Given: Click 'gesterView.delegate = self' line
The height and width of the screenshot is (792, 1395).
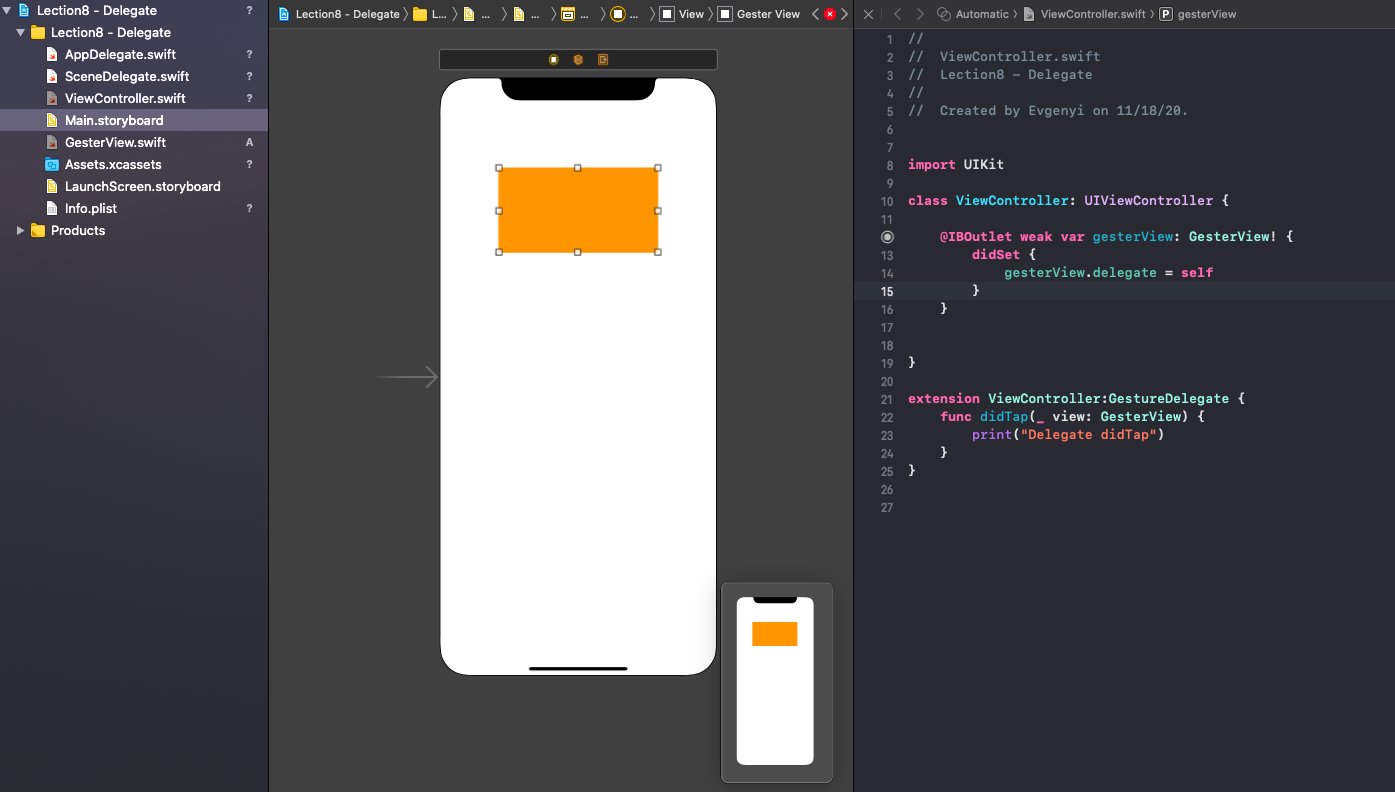Looking at the screenshot, I should click(1108, 272).
